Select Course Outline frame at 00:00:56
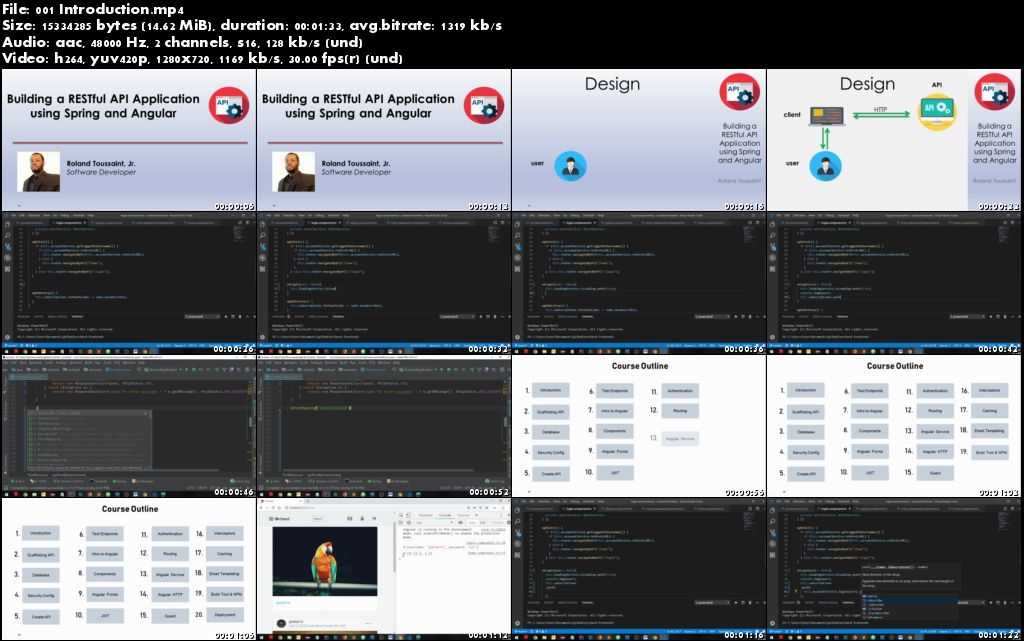Image resolution: width=1024 pixels, height=641 pixels. coord(639,426)
